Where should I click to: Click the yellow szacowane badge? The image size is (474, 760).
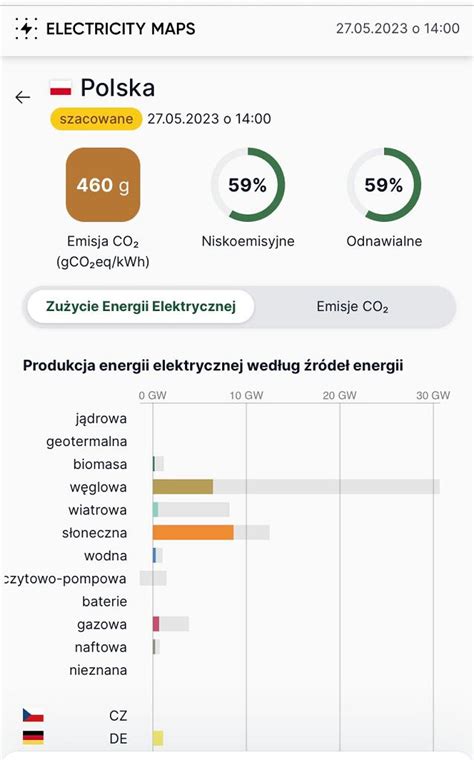(x=96, y=119)
